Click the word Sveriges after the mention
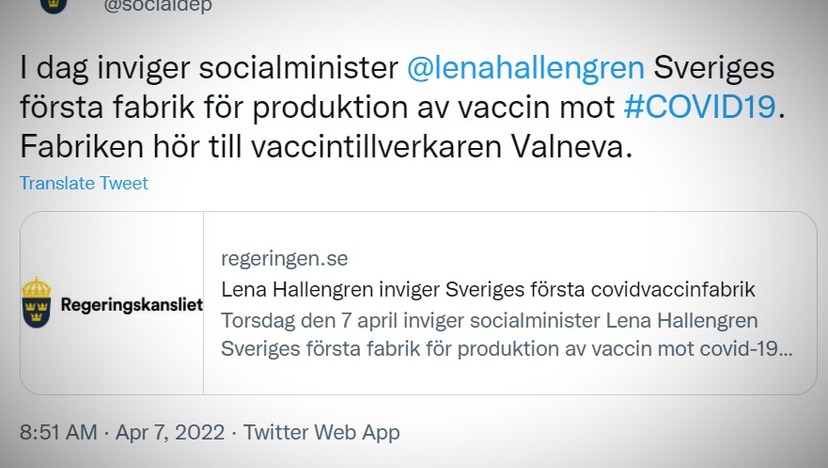Viewport: 828px width, 468px height. [714, 68]
